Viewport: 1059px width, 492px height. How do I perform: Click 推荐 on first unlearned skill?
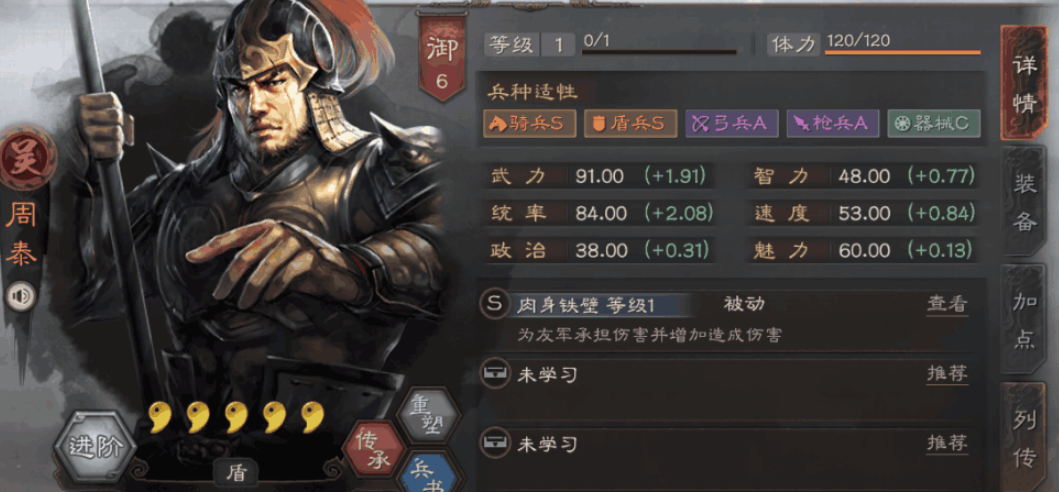click(x=947, y=374)
